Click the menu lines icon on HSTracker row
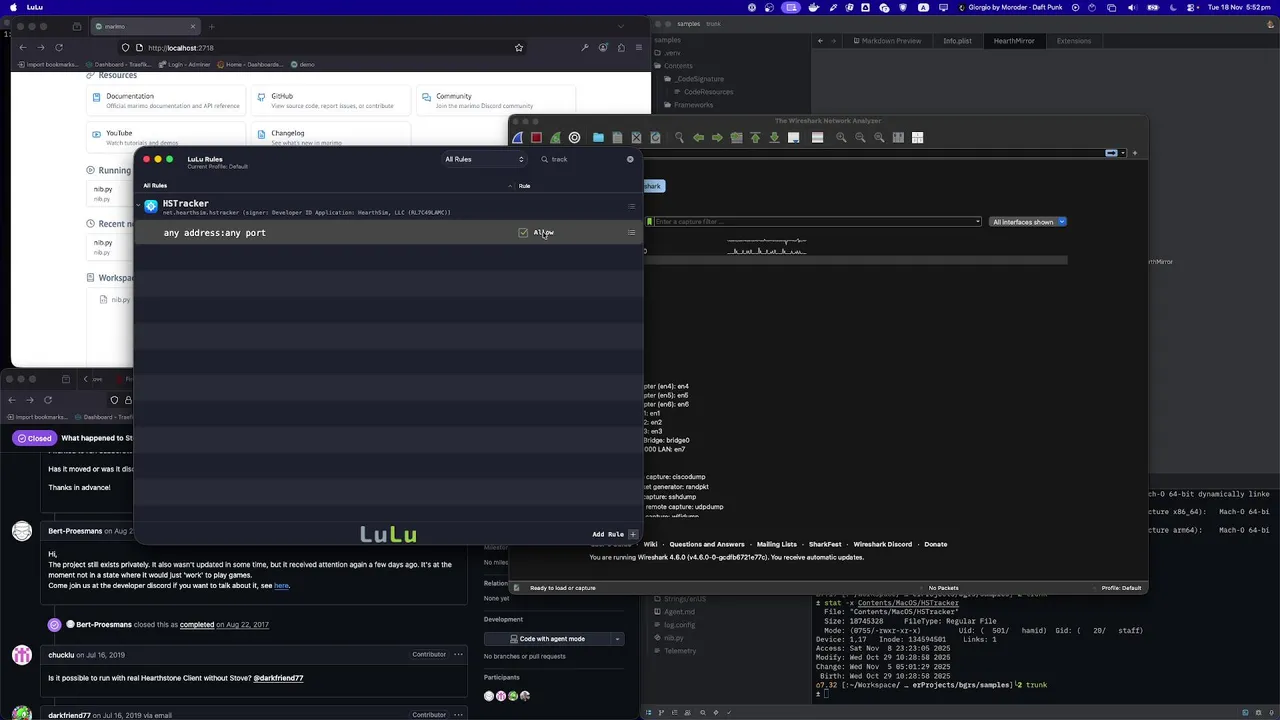This screenshot has width=1280, height=720. (631, 207)
